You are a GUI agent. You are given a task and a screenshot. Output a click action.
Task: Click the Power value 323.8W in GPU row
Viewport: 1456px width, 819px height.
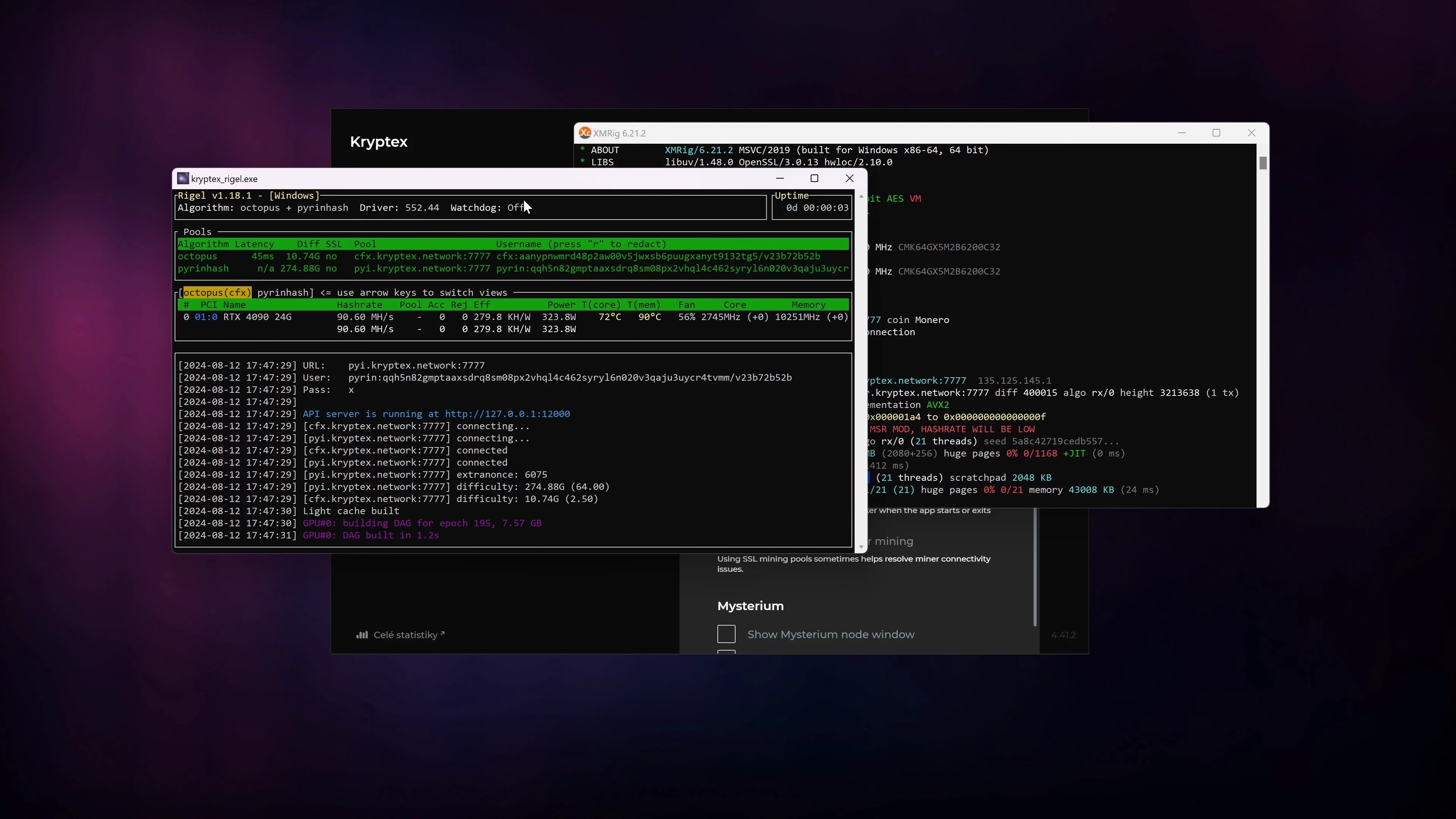(x=559, y=317)
